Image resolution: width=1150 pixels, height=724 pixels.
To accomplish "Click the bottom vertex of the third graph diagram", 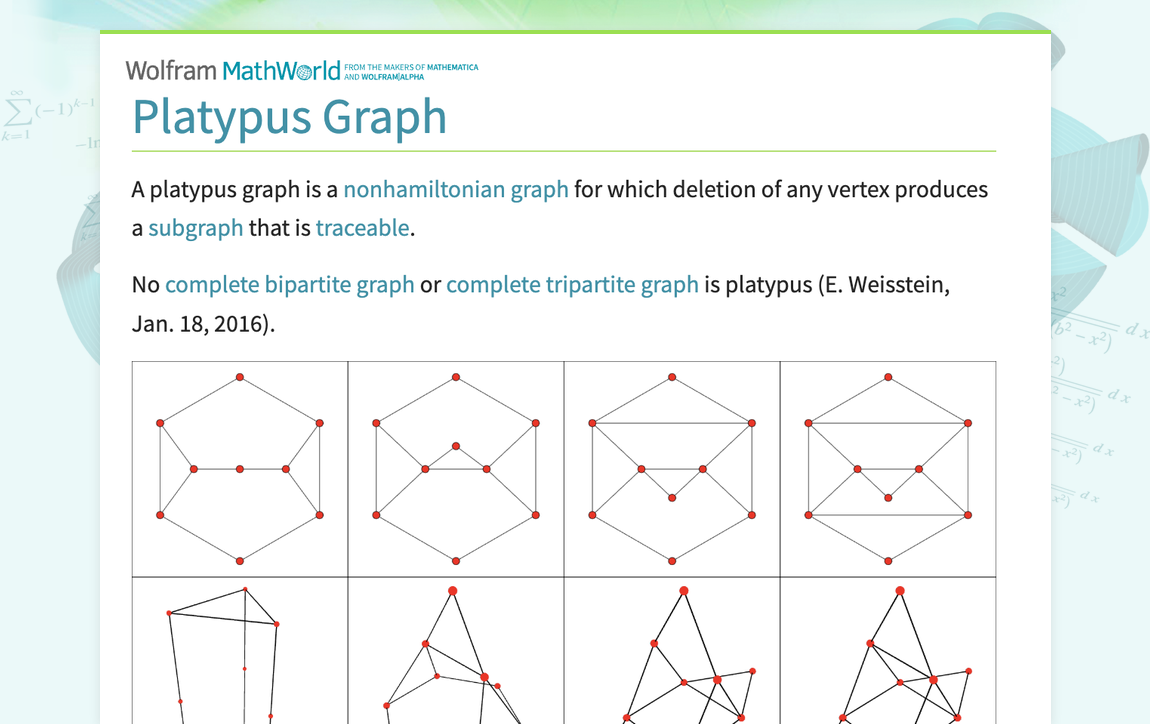I will [672, 560].
